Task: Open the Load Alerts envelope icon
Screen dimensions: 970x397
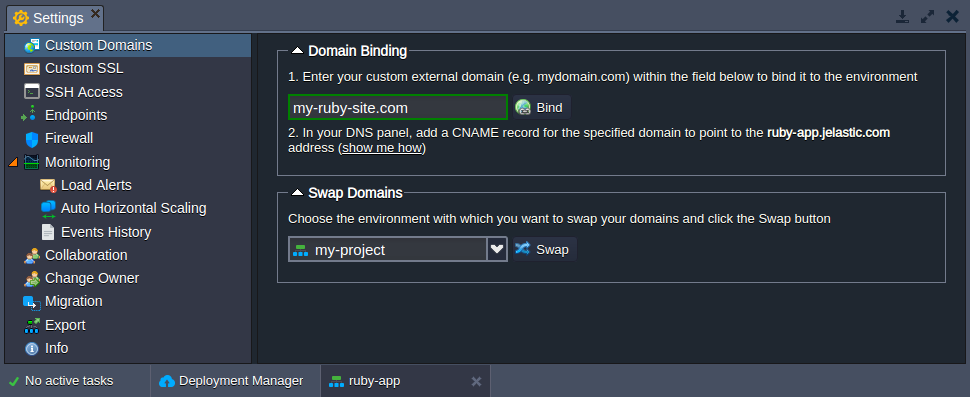Action: (48, 185)
